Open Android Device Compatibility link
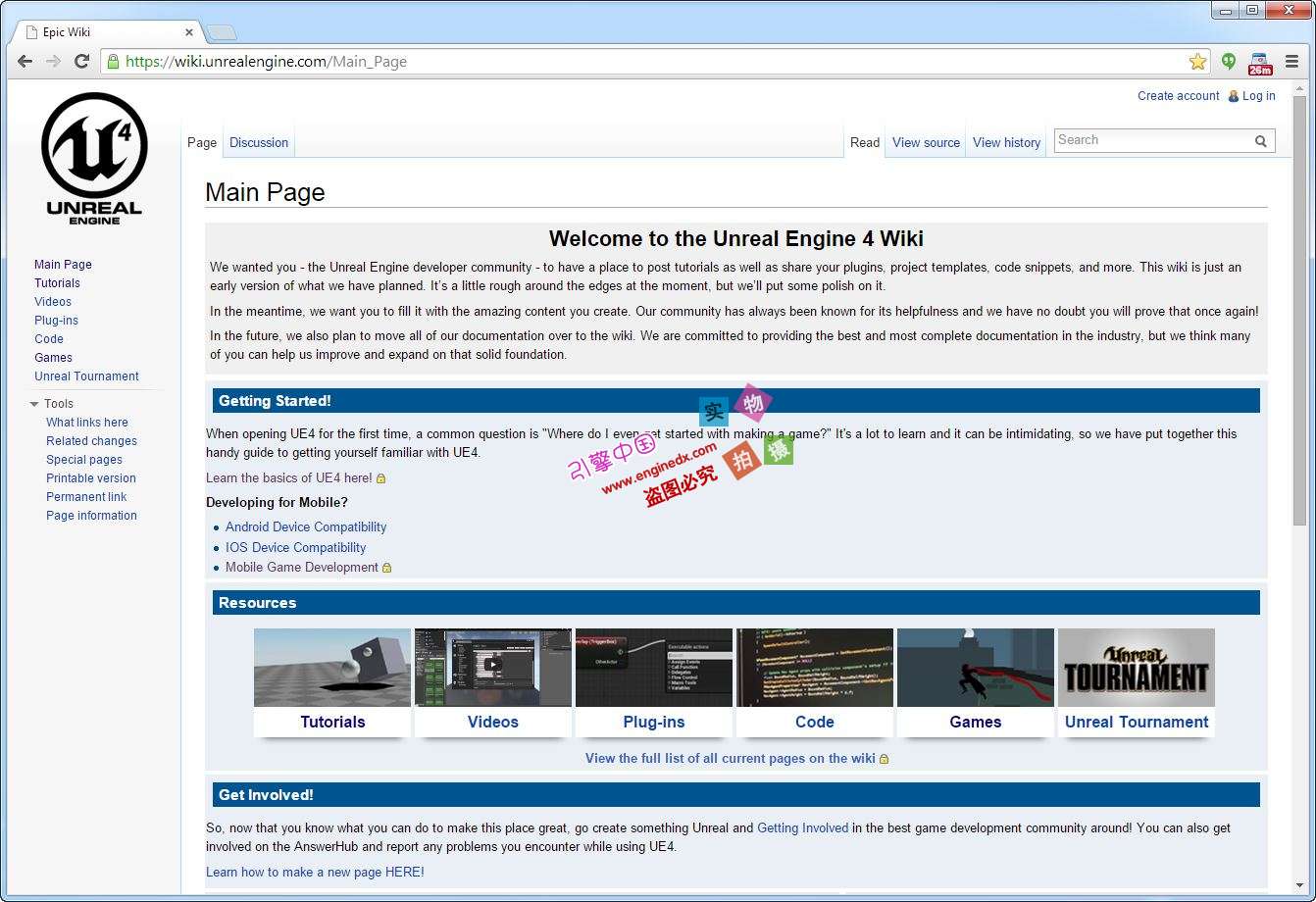This screenshot has width=1316, height=902. (x=306, y=527)
